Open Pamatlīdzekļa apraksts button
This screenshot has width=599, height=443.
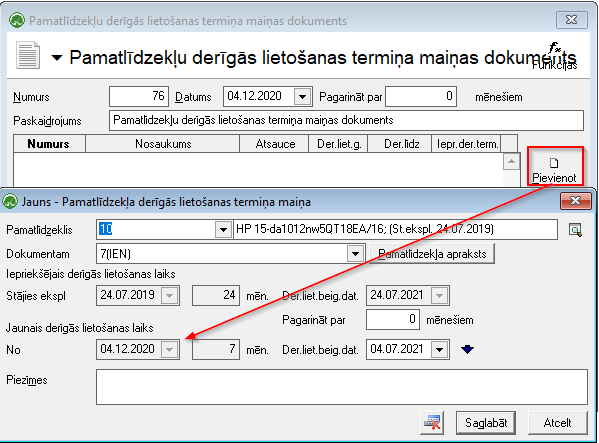(x=432, y=254)
